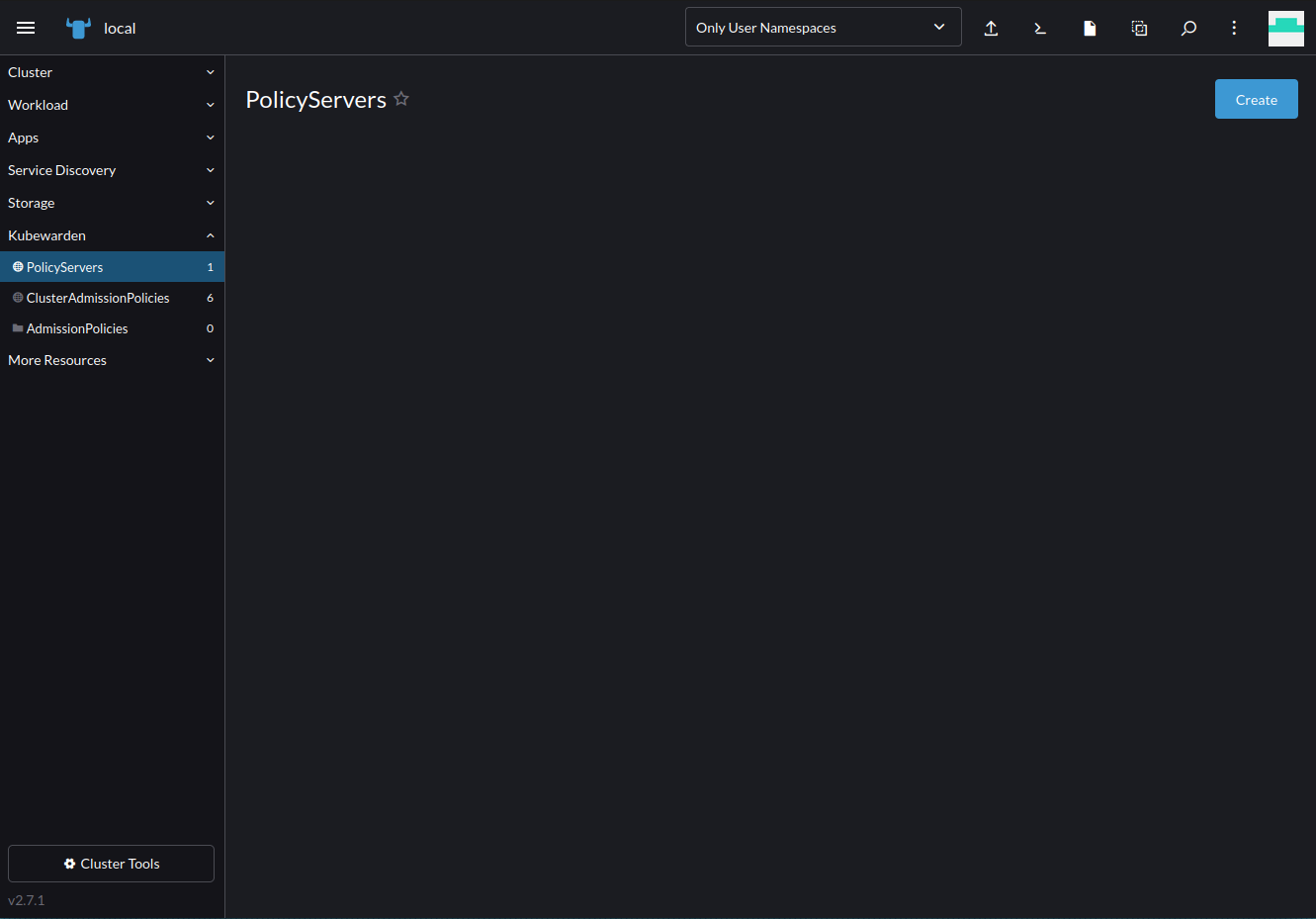
Task: Select ClusterAdmissionPolicies in the sidebar
Action: click(98, 298)
